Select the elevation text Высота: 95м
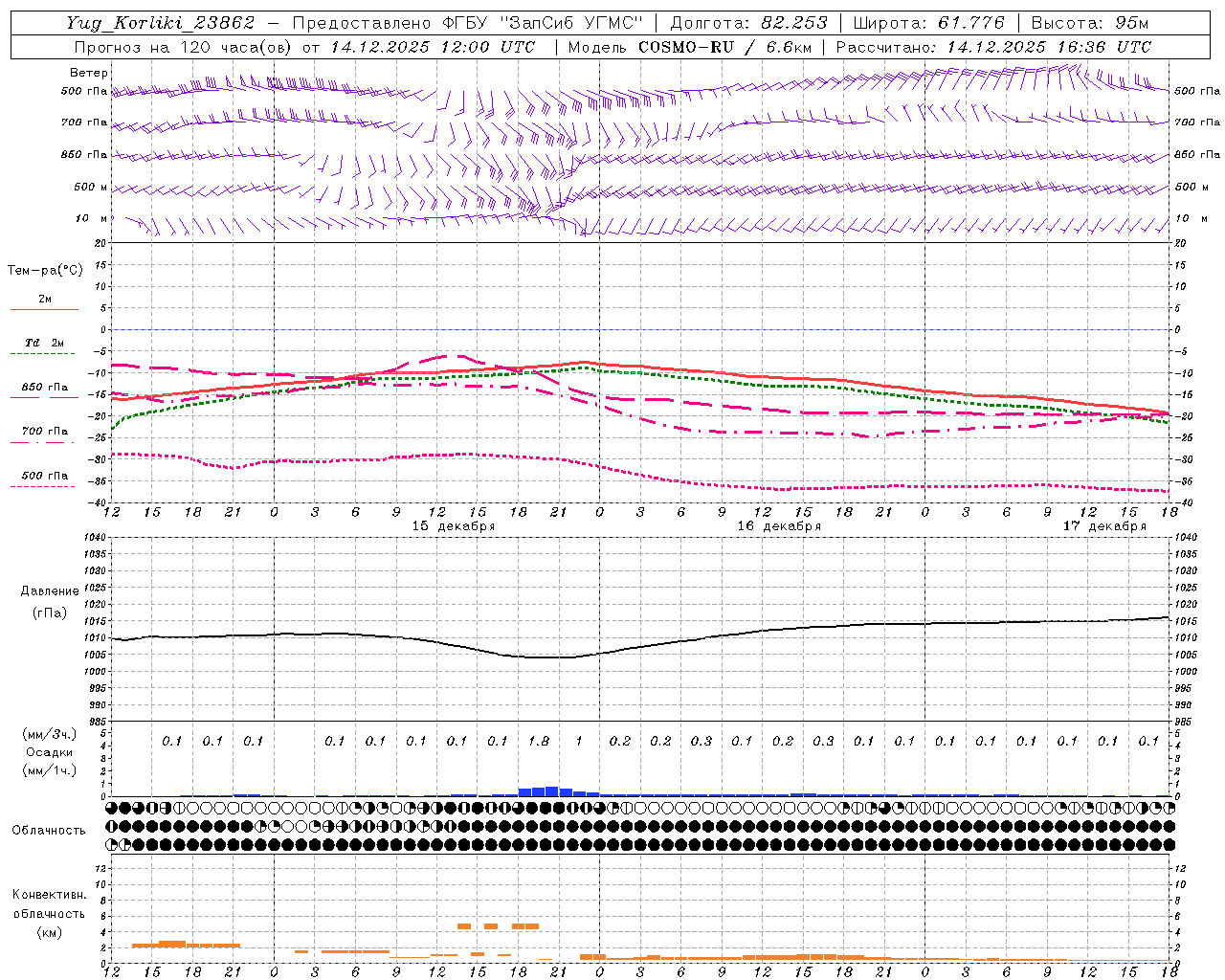1225x980 pixels. point(1089,23)
